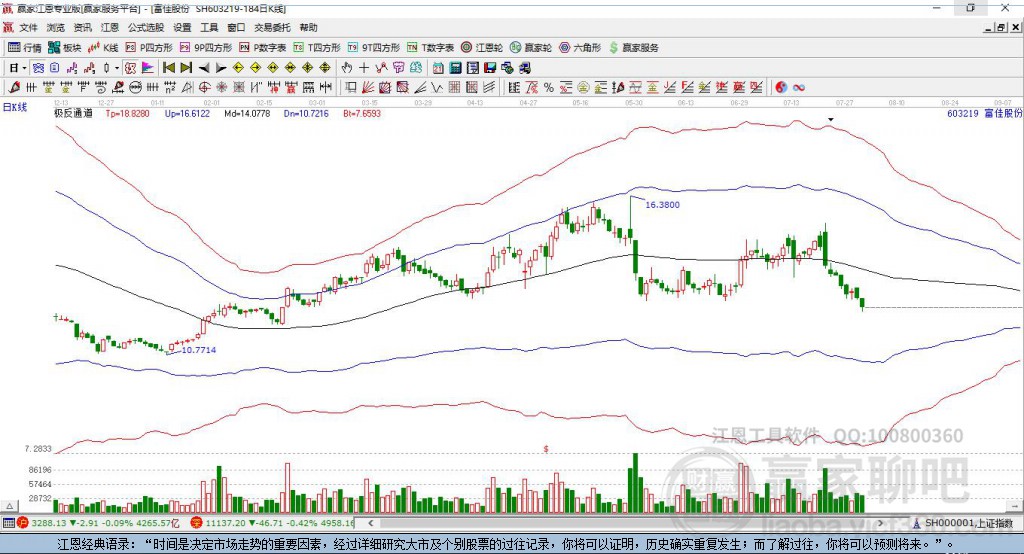Viewport: 1024px width, 554px height.
Task: Open the 板块 sector view
Action: point(65,48)
